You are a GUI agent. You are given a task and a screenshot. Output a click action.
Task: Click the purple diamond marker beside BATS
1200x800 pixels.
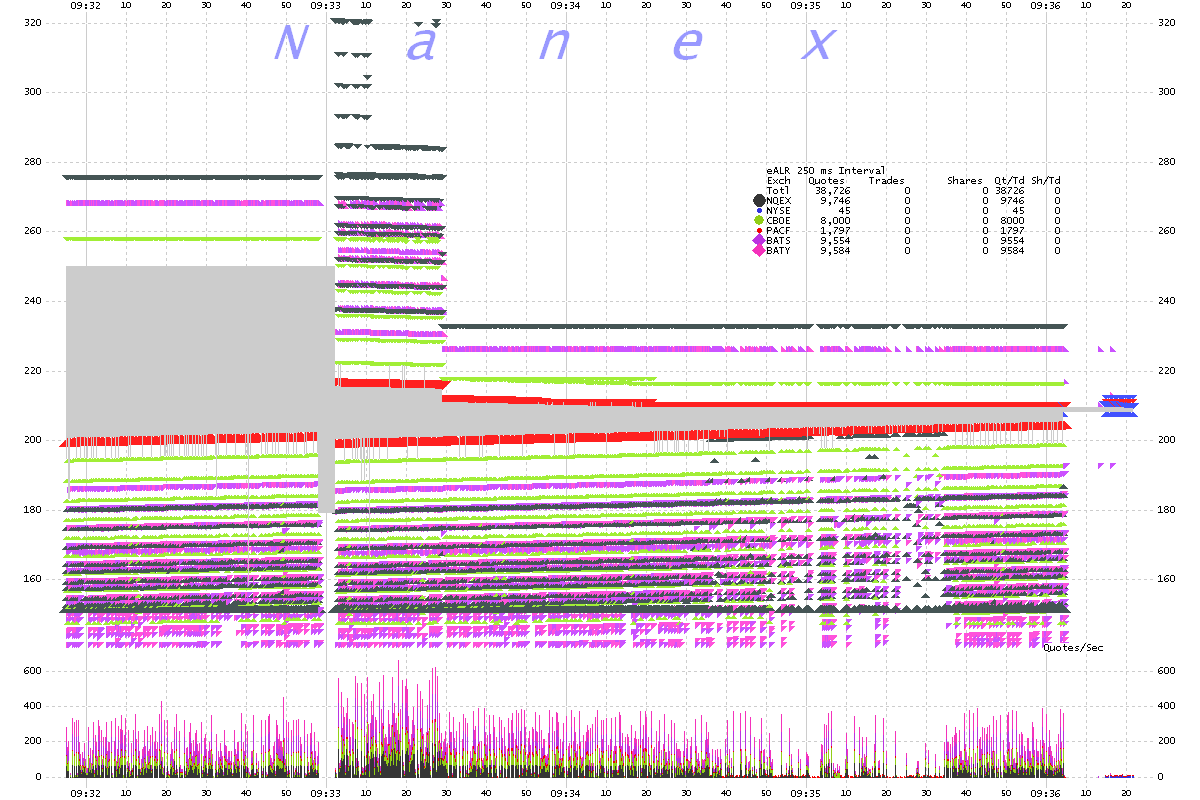759,240
